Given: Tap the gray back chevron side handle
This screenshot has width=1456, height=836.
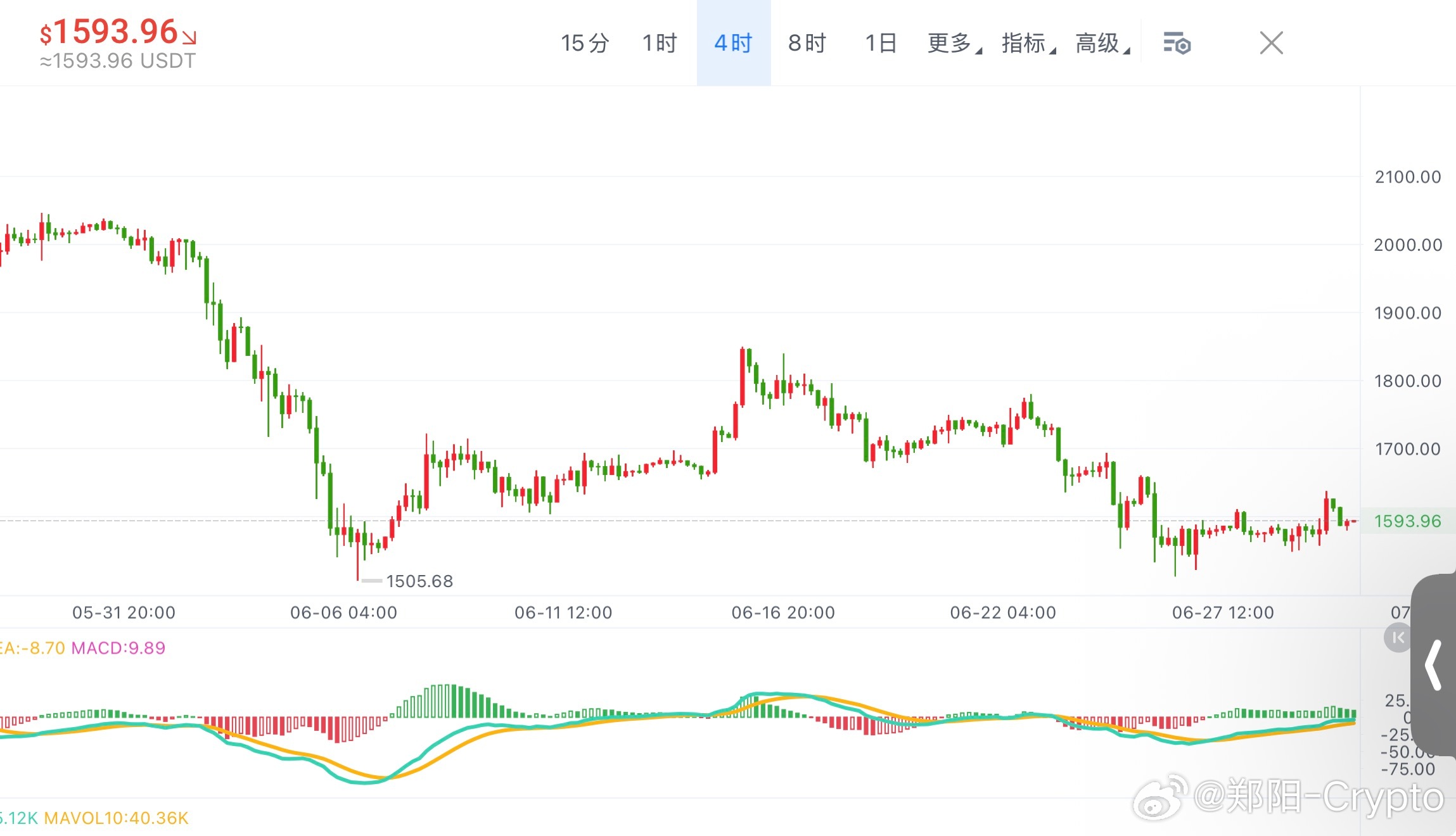Looking at the screenshot, I should click(1434, 665).
